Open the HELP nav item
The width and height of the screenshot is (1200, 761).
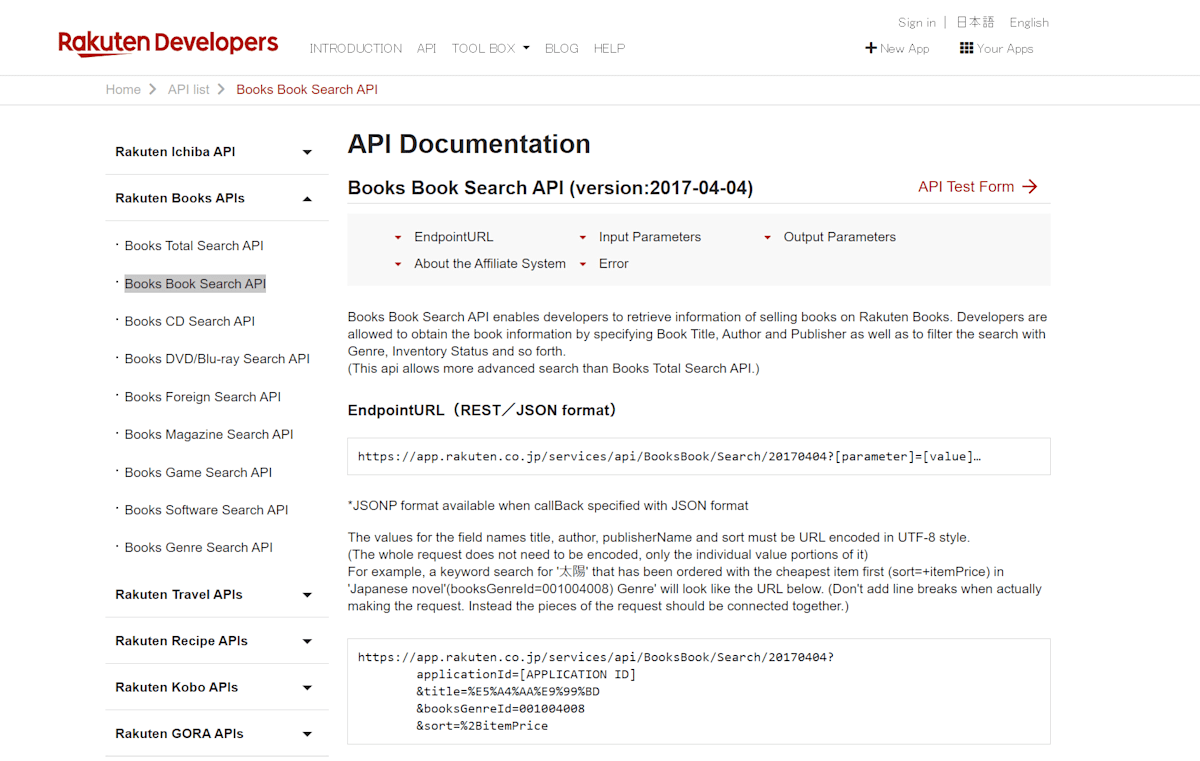coord(609,48)
